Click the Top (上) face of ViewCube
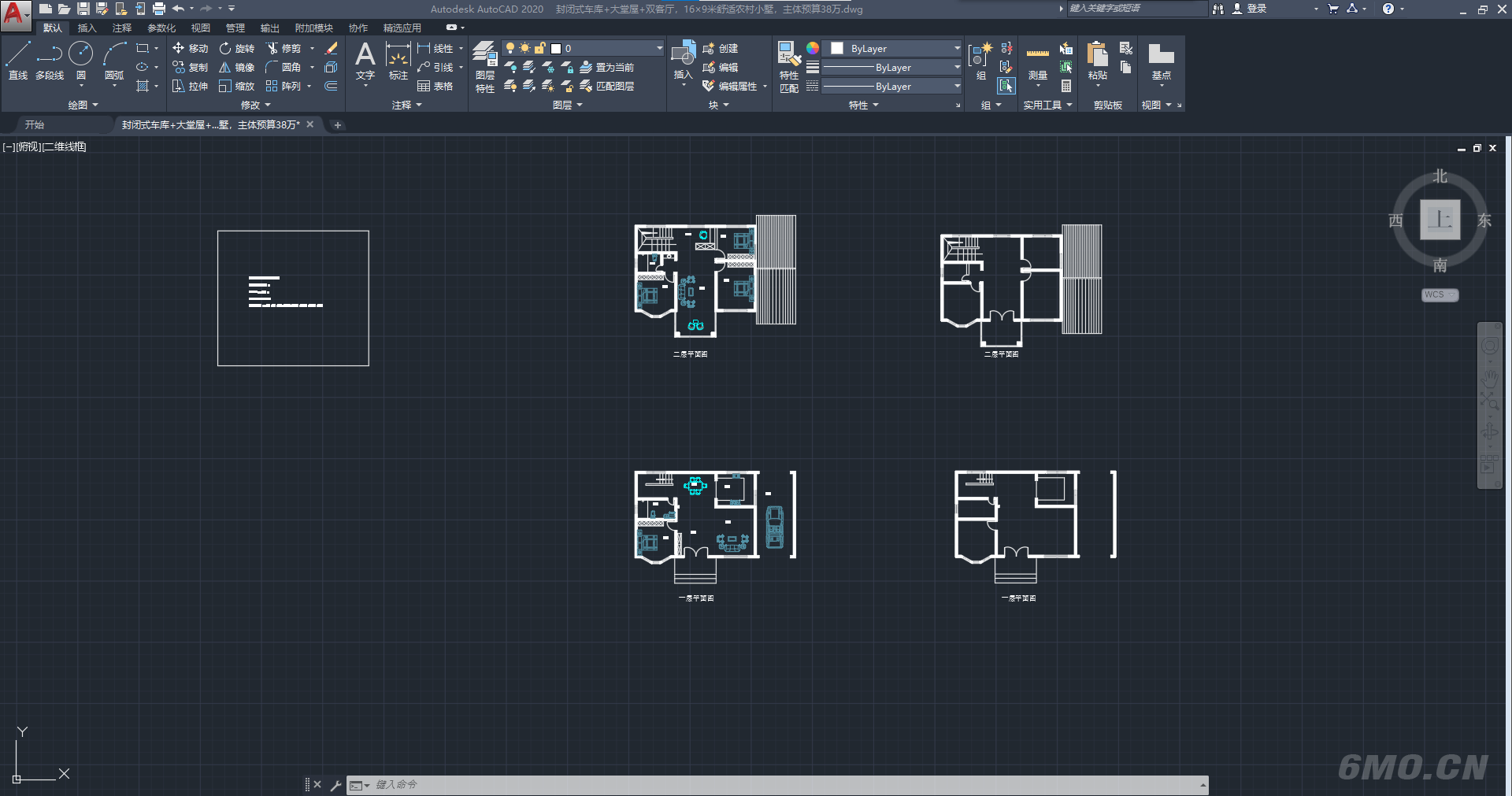The height and width of the screenshot is (796, 1512). [1440, 220]
